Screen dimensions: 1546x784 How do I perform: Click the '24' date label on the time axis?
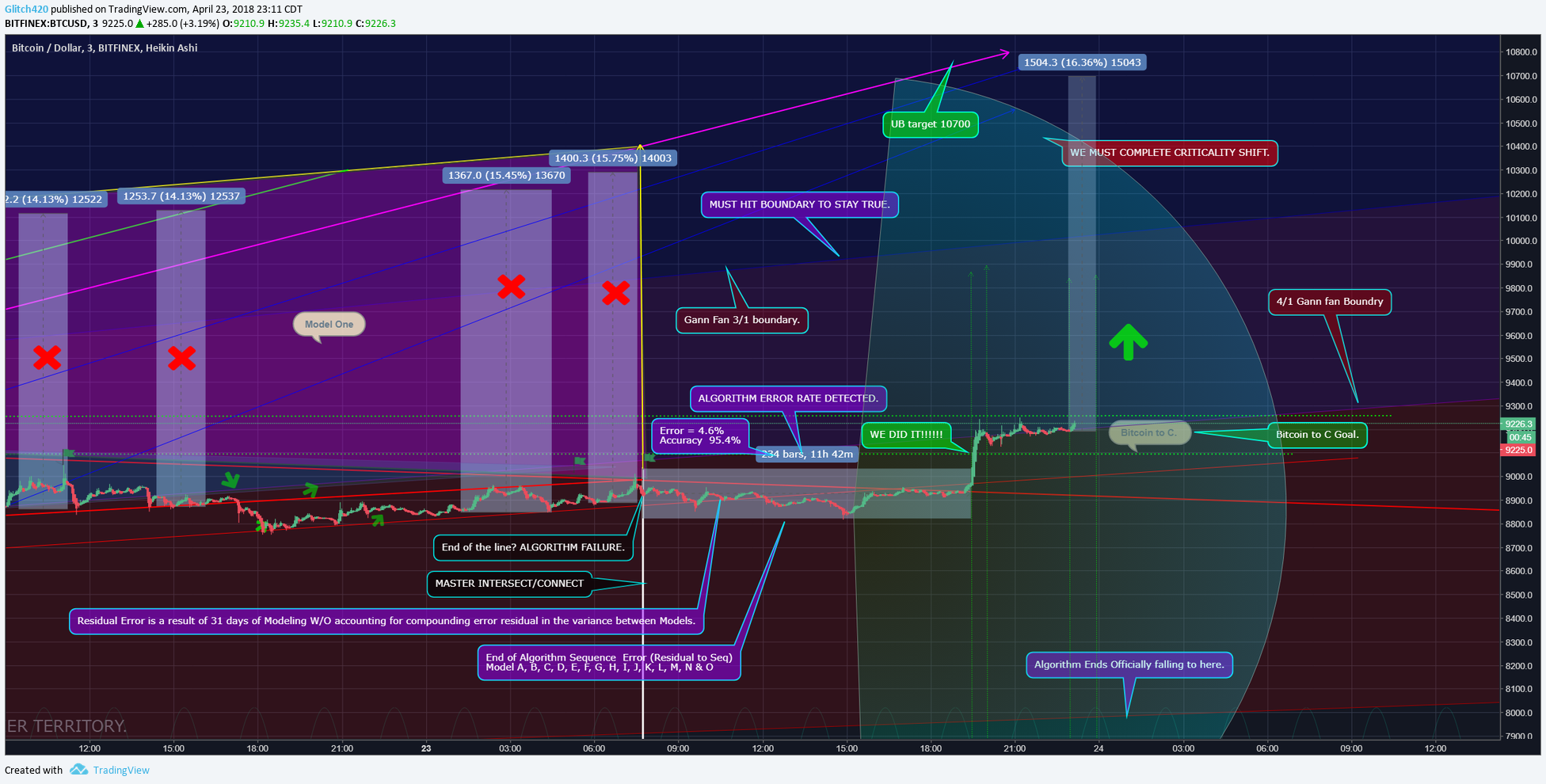tap(1099, 748)
